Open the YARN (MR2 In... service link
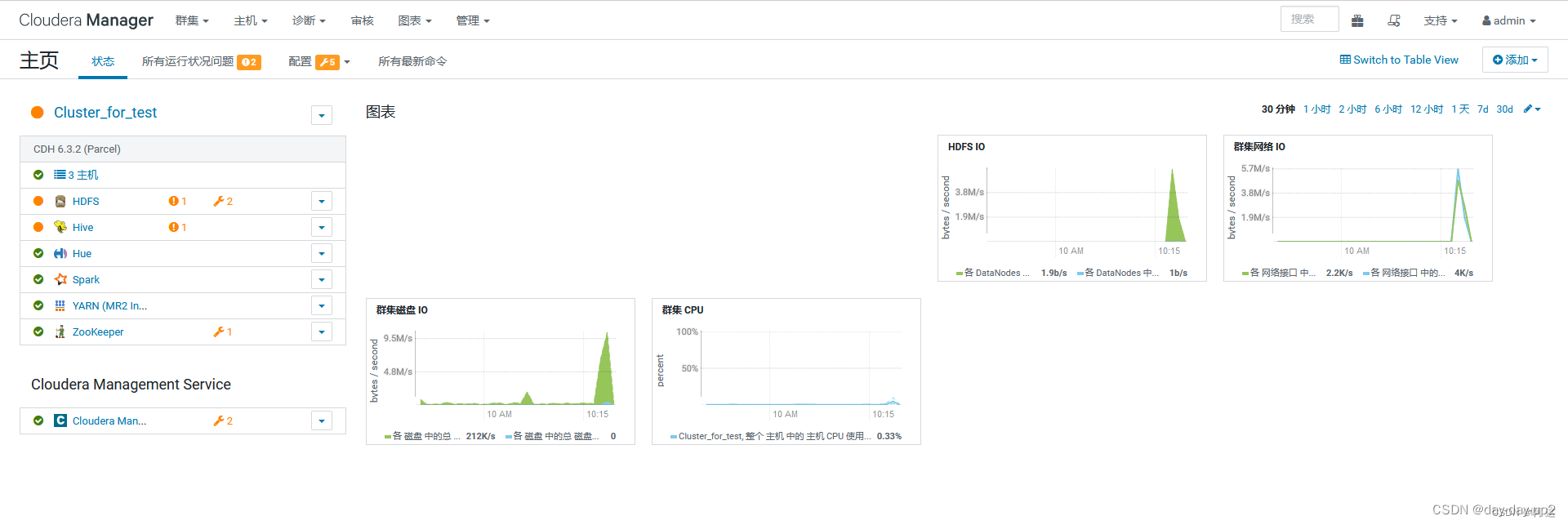This screenshot has height=525, width=1568. click(x=109, y=305)
